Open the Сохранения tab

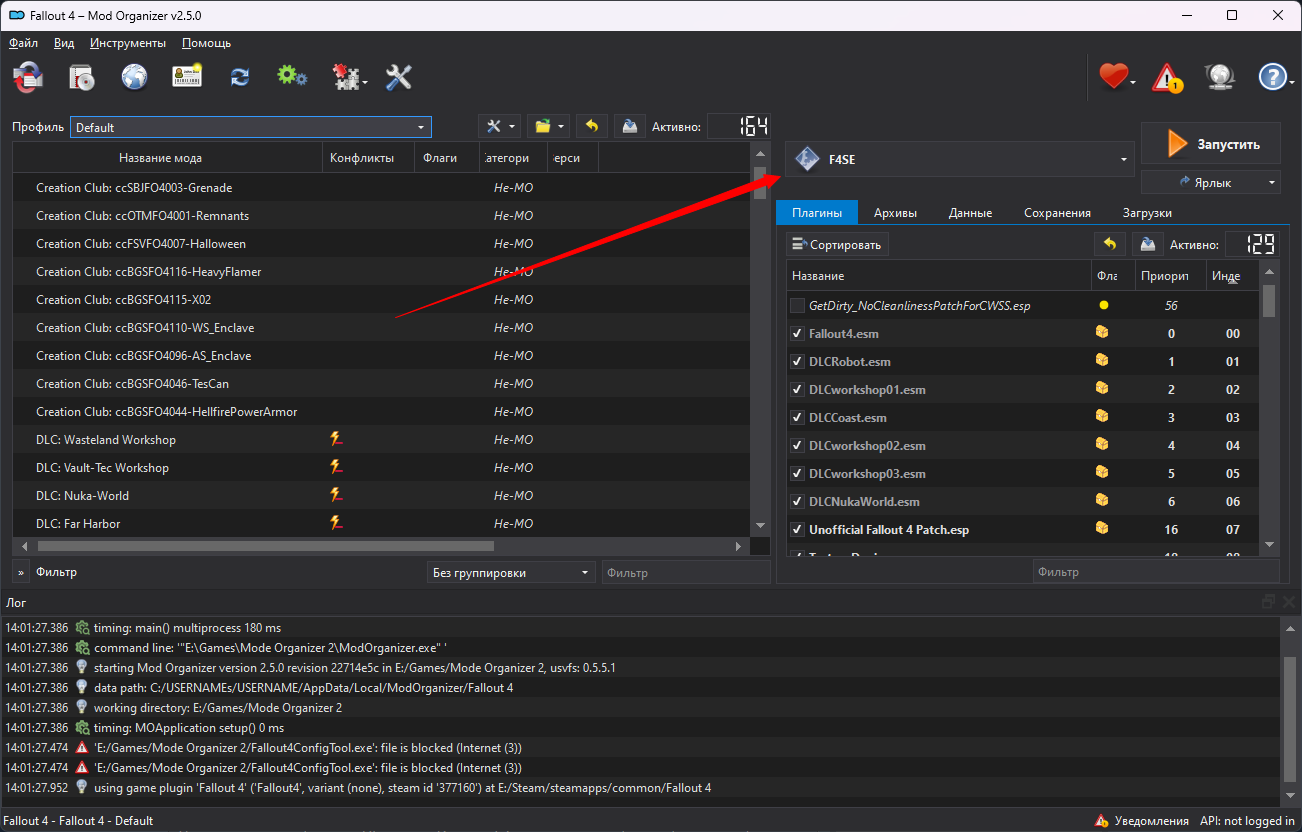pos(1057,213)
